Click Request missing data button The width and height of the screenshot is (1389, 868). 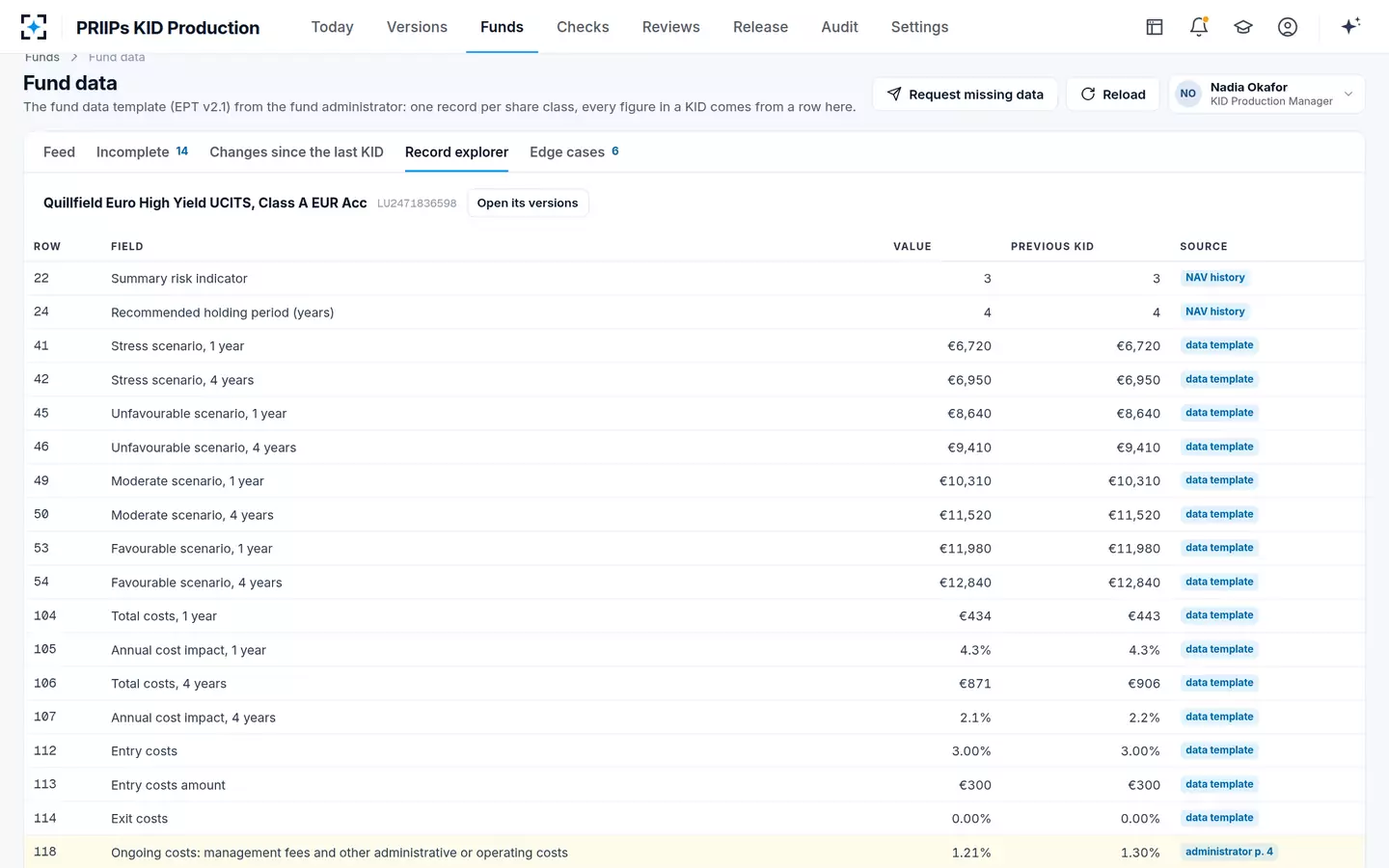pos(965,94)
